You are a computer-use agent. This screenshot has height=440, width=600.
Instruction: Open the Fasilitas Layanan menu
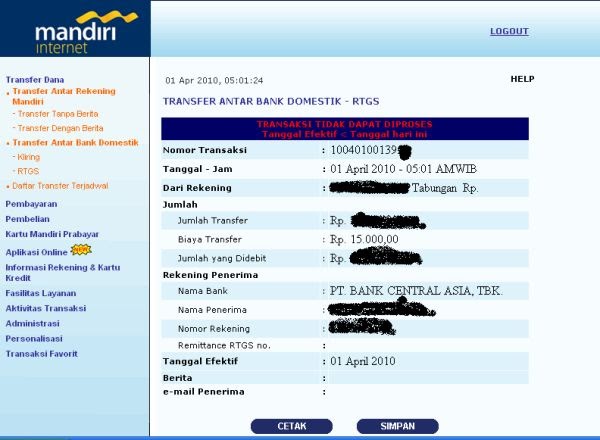[41, 293]
